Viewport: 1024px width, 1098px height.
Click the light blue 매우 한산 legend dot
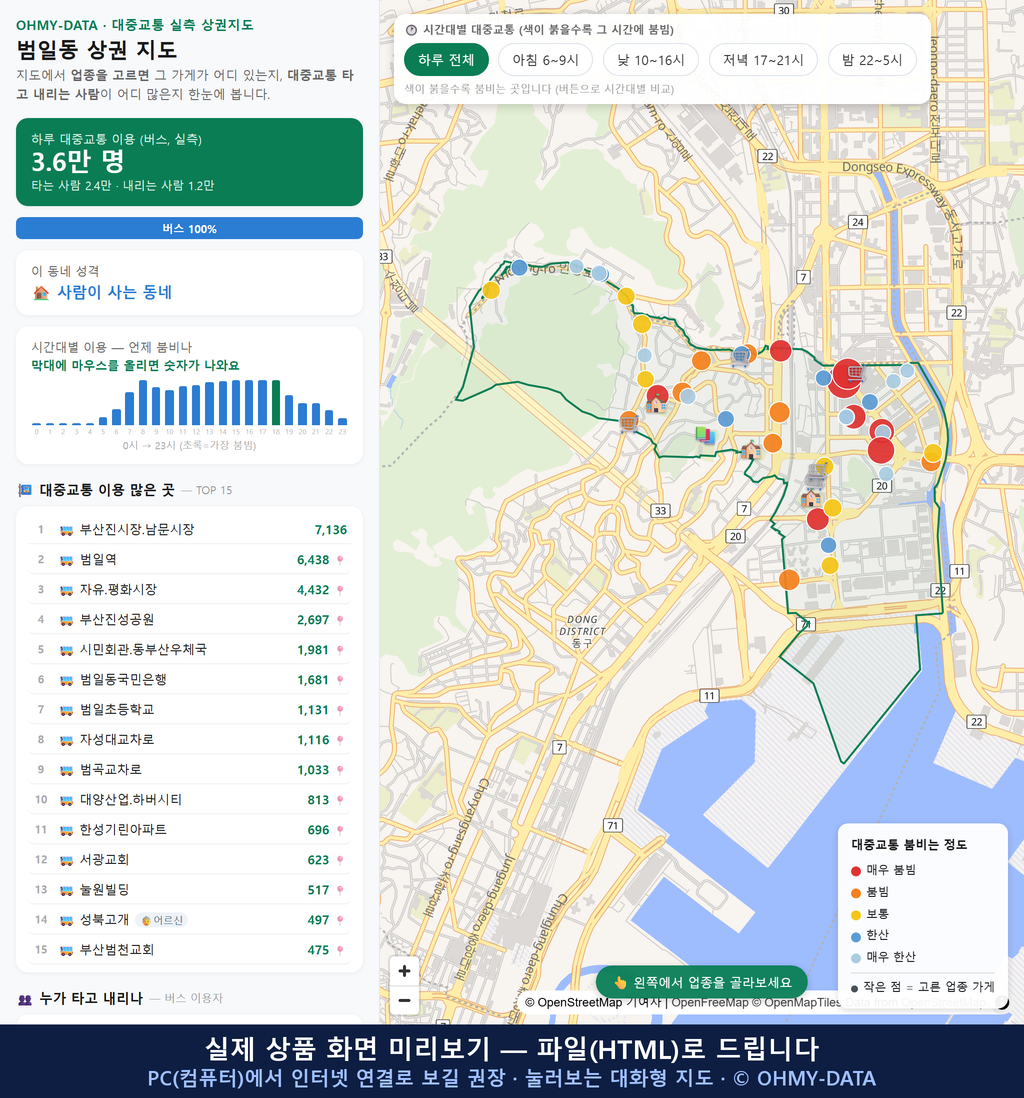855,958
